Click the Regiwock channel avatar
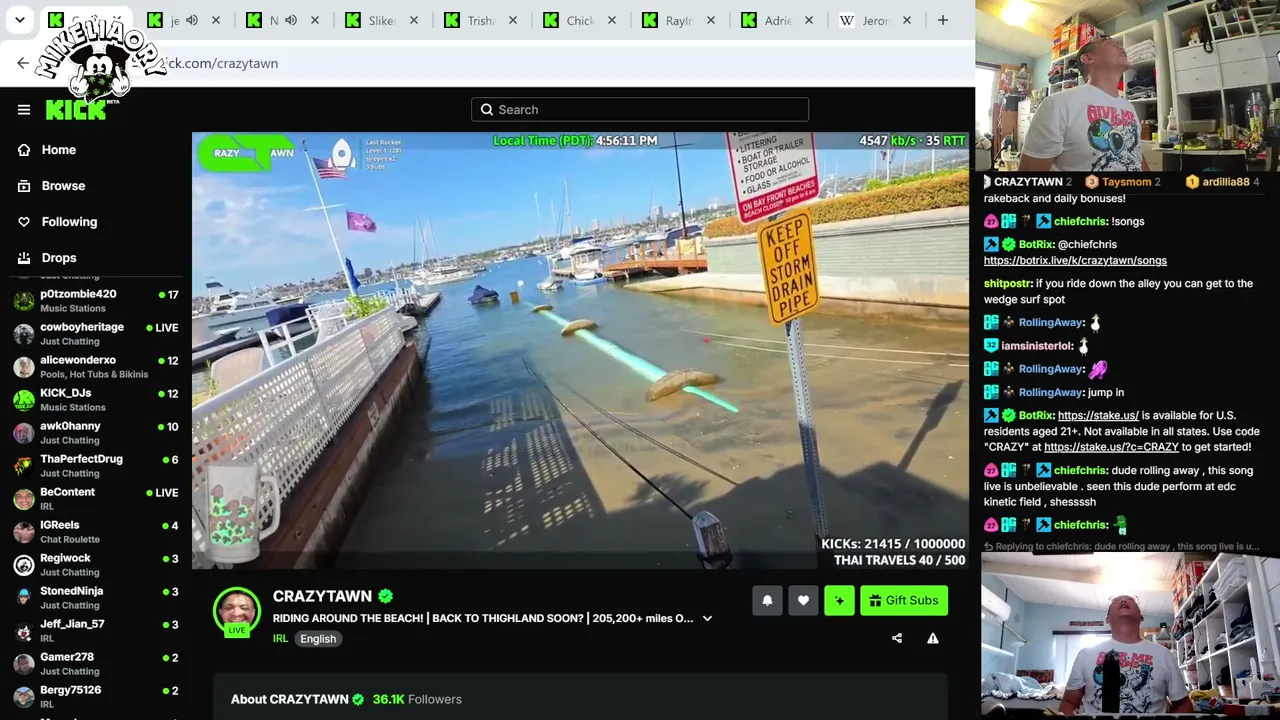Viewport: 1280px width, 720px height. 24,565
